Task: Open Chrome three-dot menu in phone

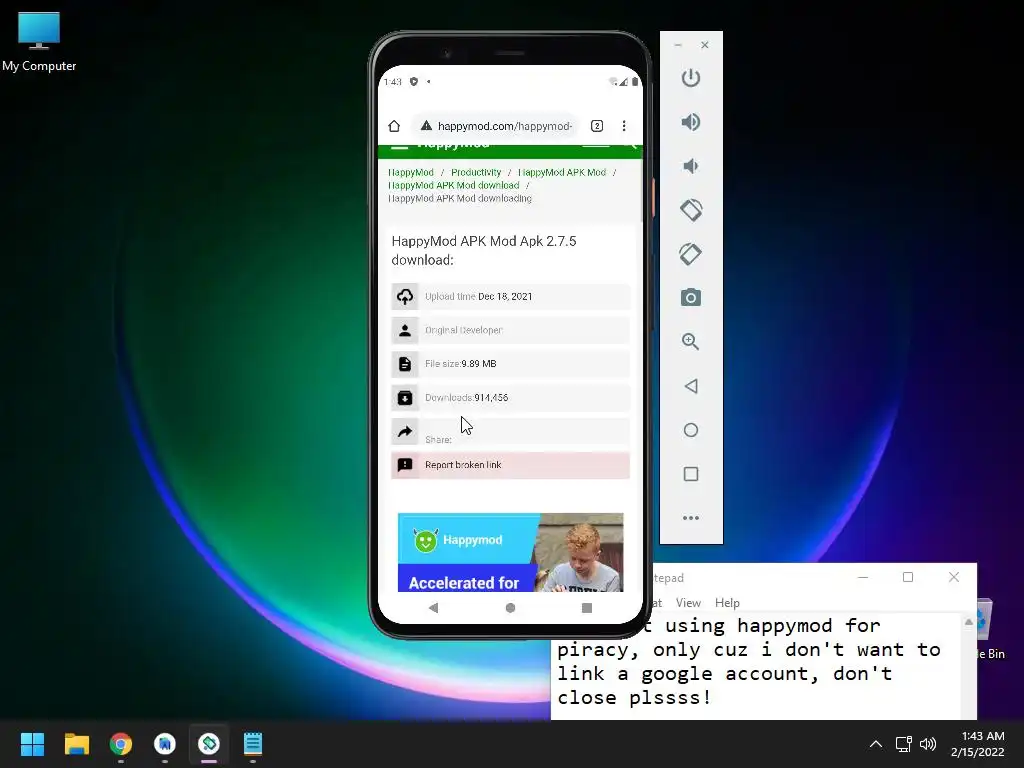Action: pyautogui.click(x=624, y=126)
